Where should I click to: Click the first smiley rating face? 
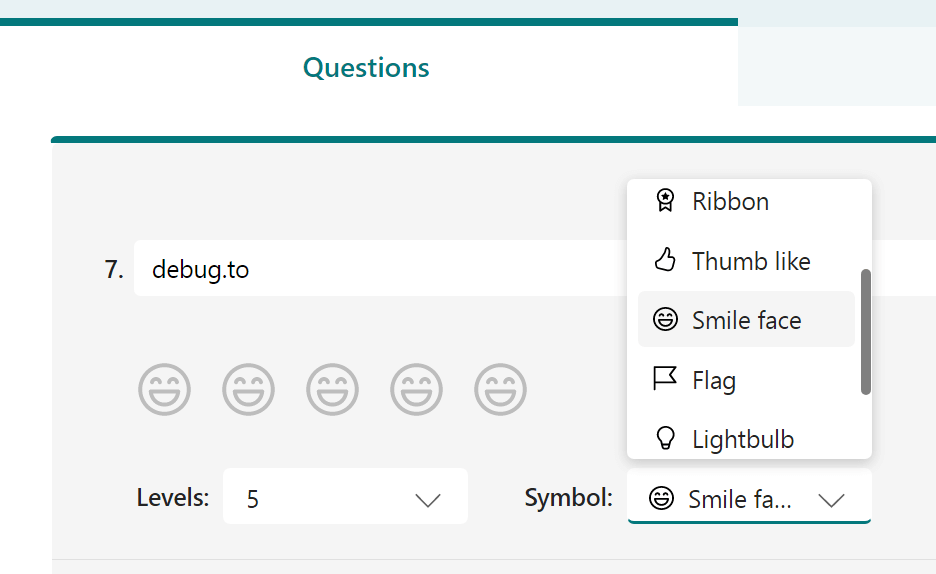(x=164, y=389)
